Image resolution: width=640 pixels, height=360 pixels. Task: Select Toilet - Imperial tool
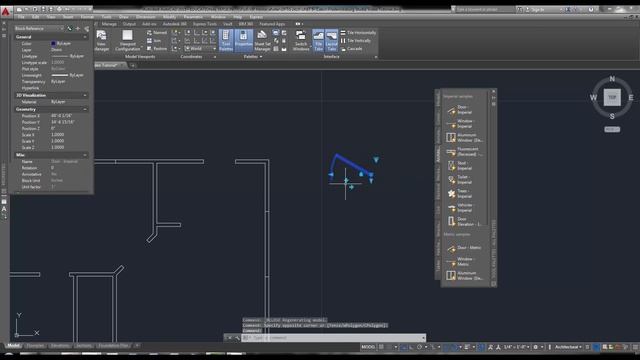460,180
